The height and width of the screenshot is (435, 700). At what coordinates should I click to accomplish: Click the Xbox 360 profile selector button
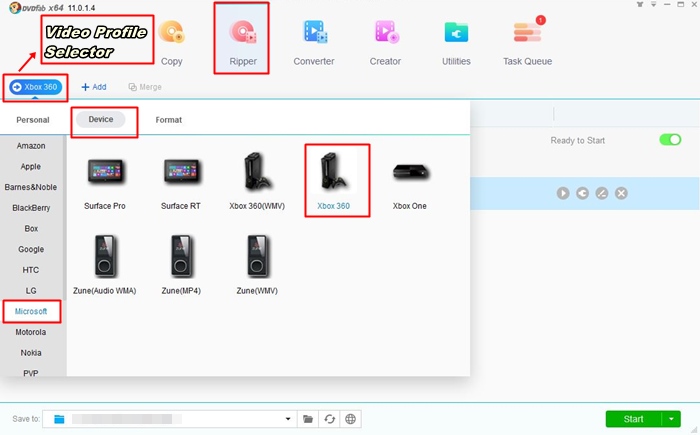pyautogui.click(x=36, y=87)
